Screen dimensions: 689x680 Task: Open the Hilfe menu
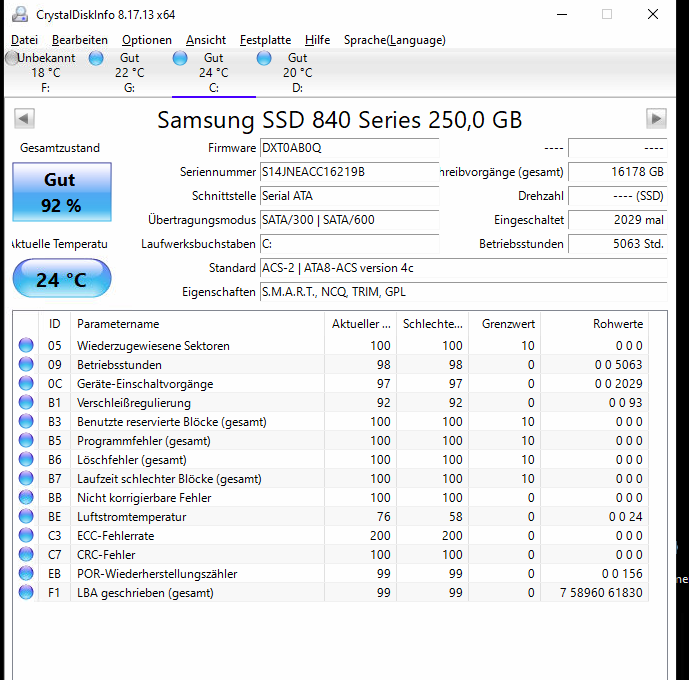tap(317, 40)
